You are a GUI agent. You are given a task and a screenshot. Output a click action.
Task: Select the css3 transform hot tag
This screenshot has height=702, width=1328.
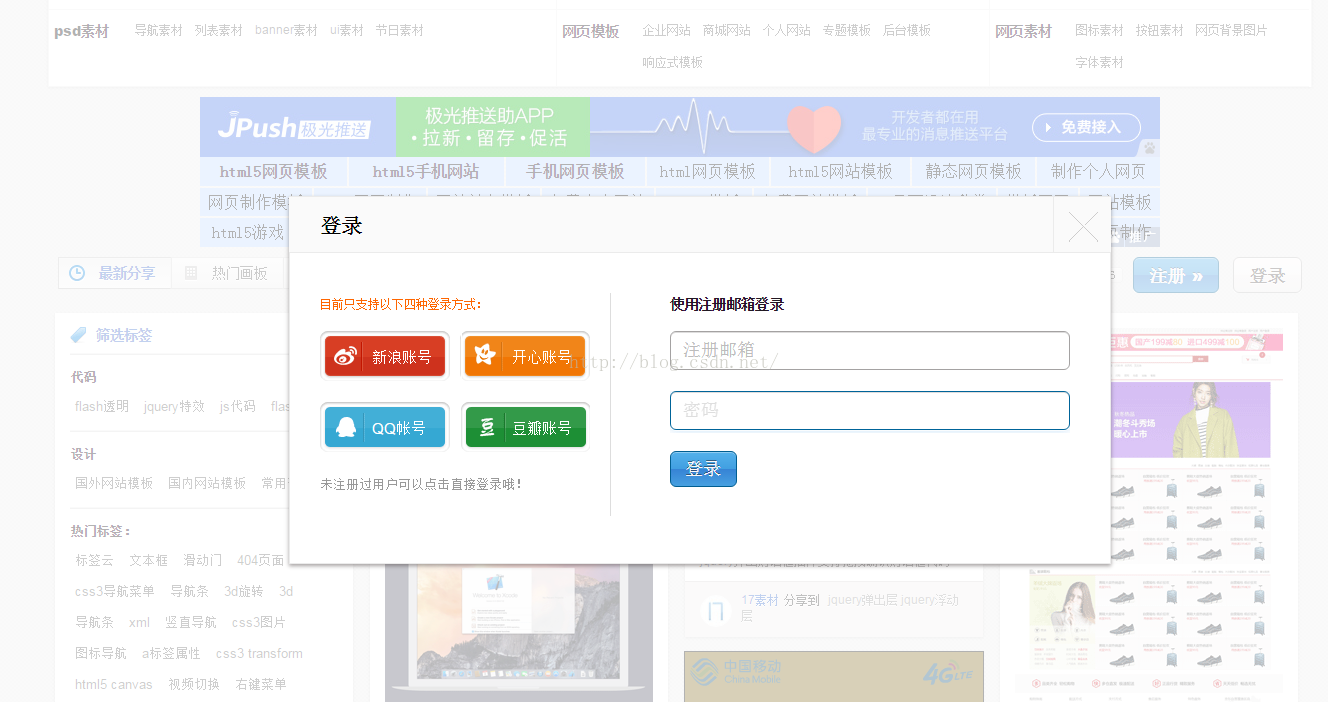259,653
